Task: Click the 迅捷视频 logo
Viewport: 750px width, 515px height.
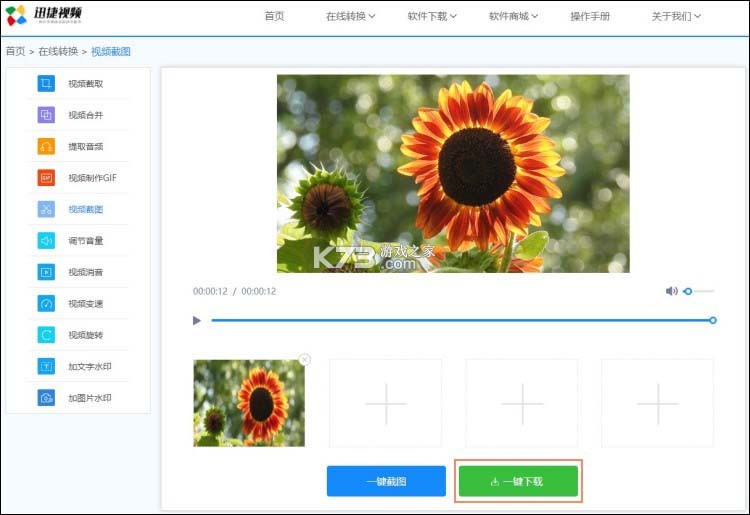Action: [x=44, y=15]
